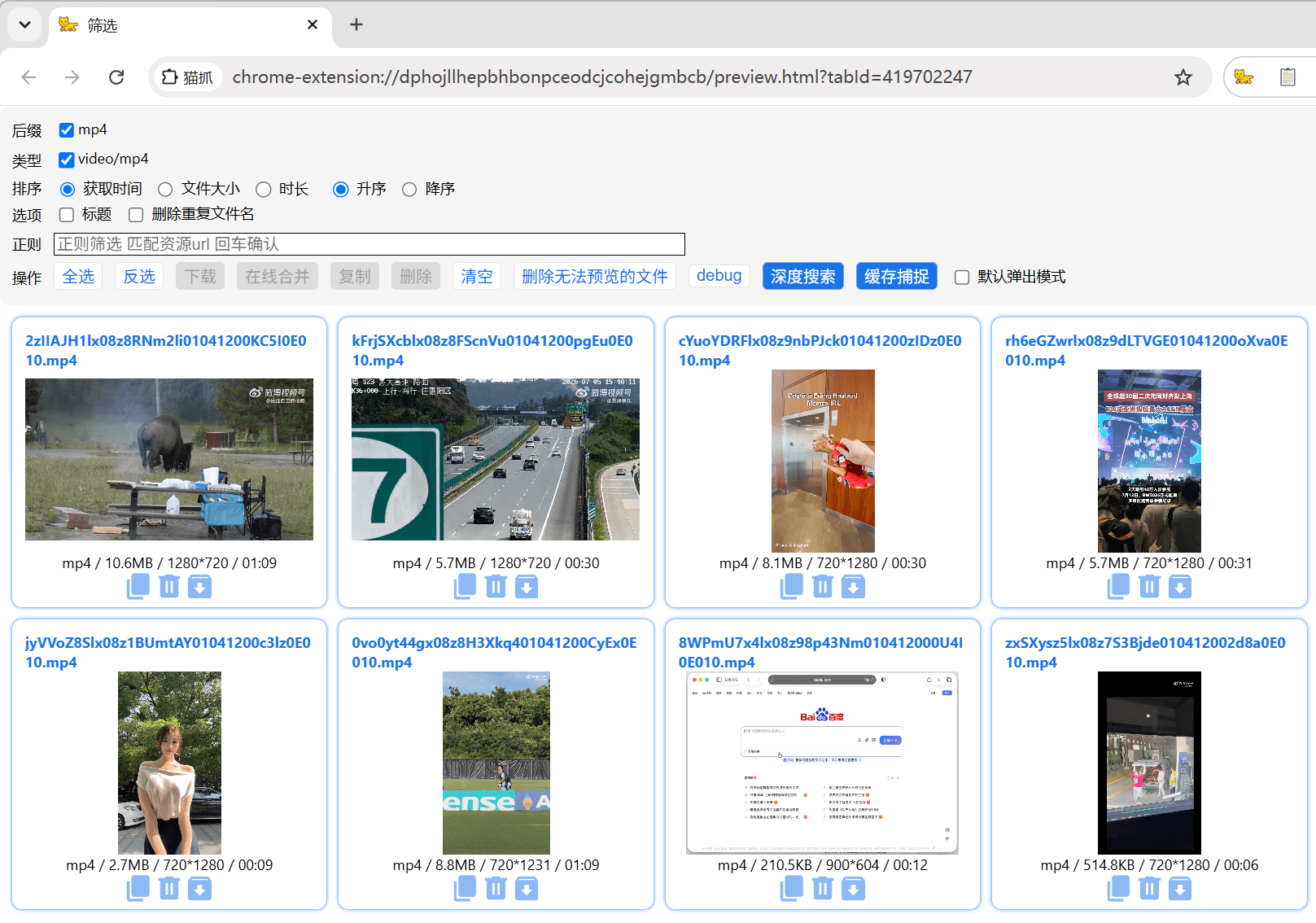The image size is (1316, 923).
Task: Download the 8.1MB 720*1280 elevator video
Action: coord(853,586)
